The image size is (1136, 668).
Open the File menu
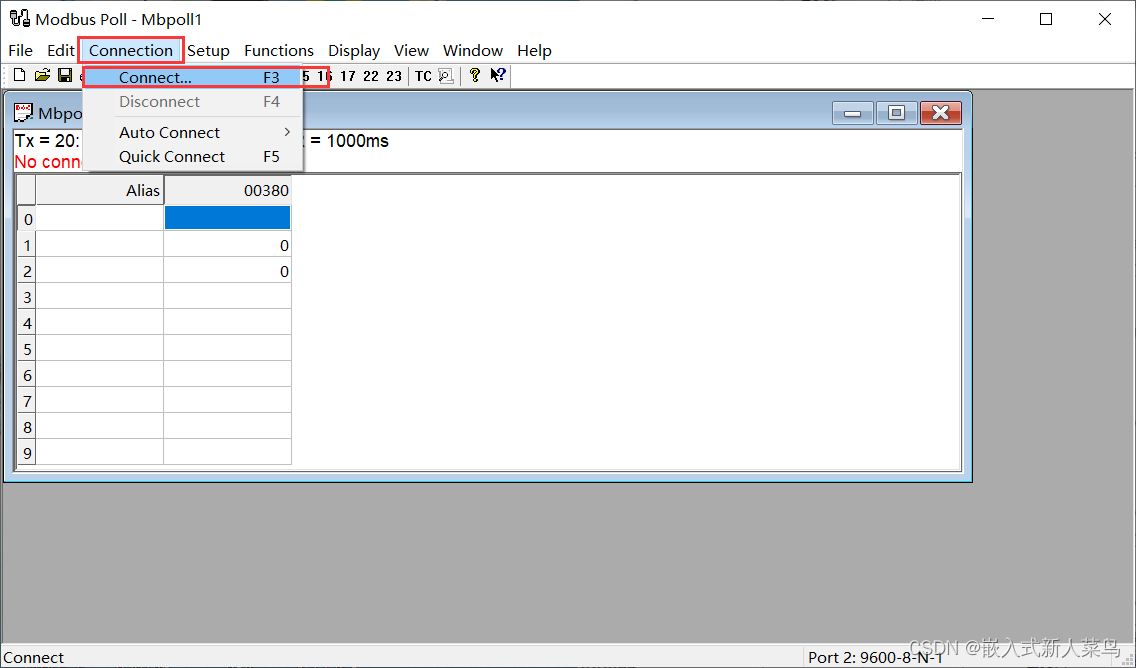(x=20, y=51)
